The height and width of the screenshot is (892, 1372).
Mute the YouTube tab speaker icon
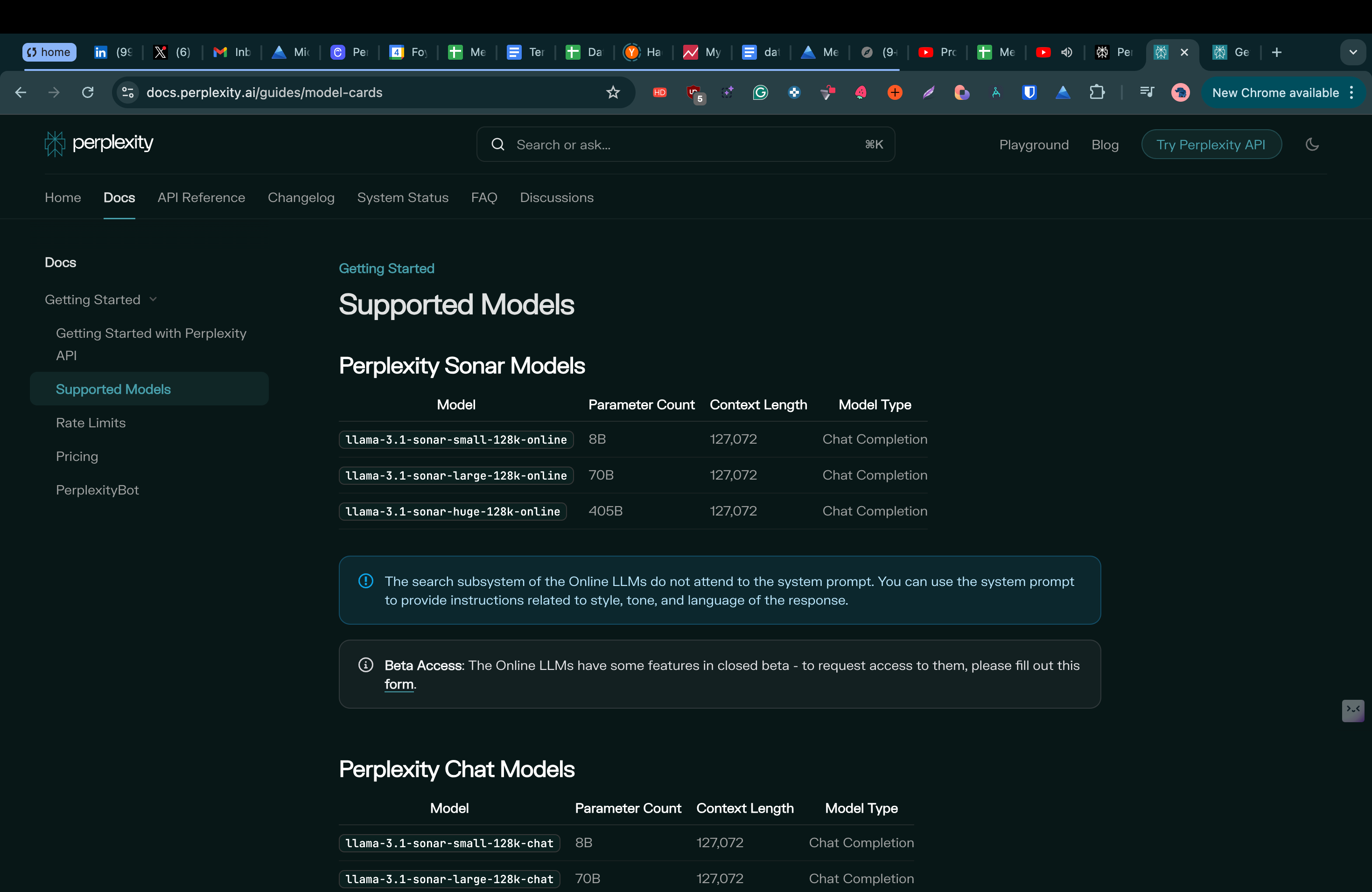click(x=1066, y=52)
